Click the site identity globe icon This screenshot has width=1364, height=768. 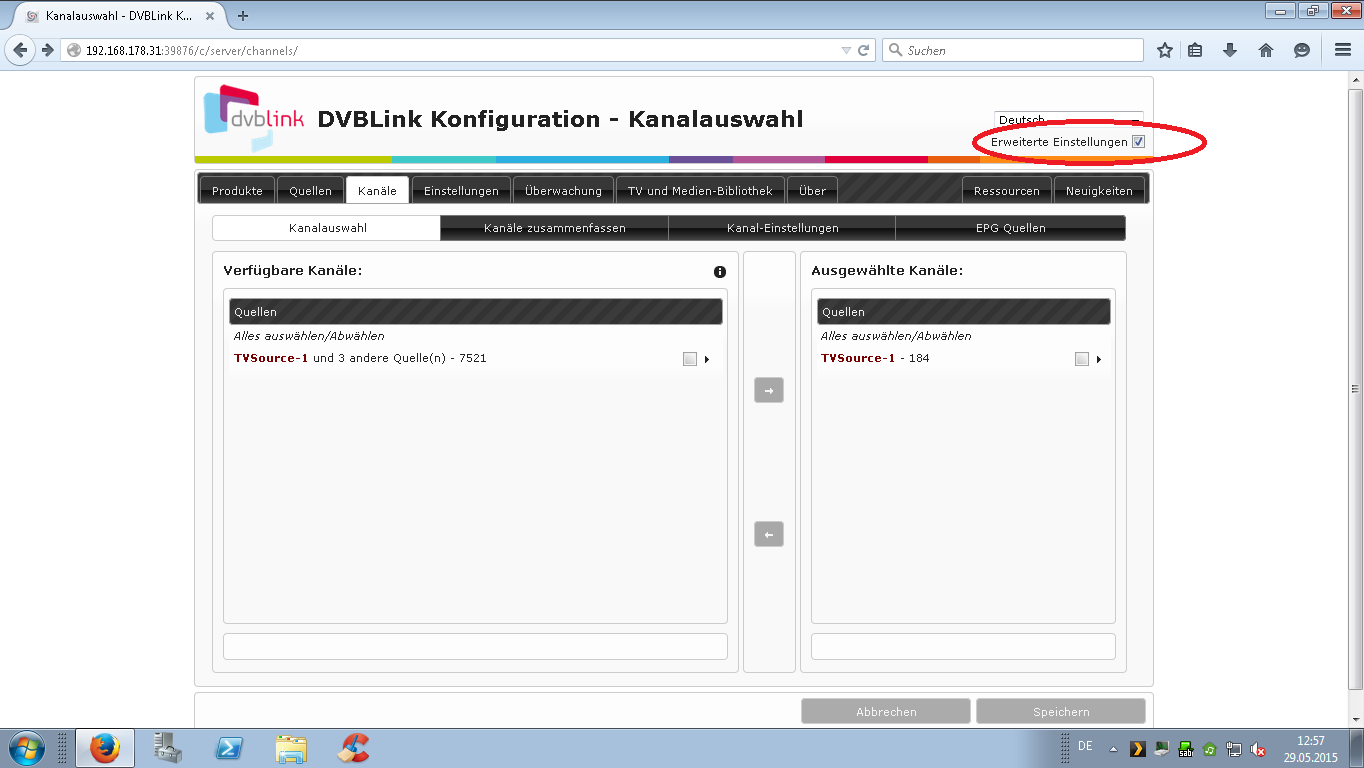(x=73, y=50)
